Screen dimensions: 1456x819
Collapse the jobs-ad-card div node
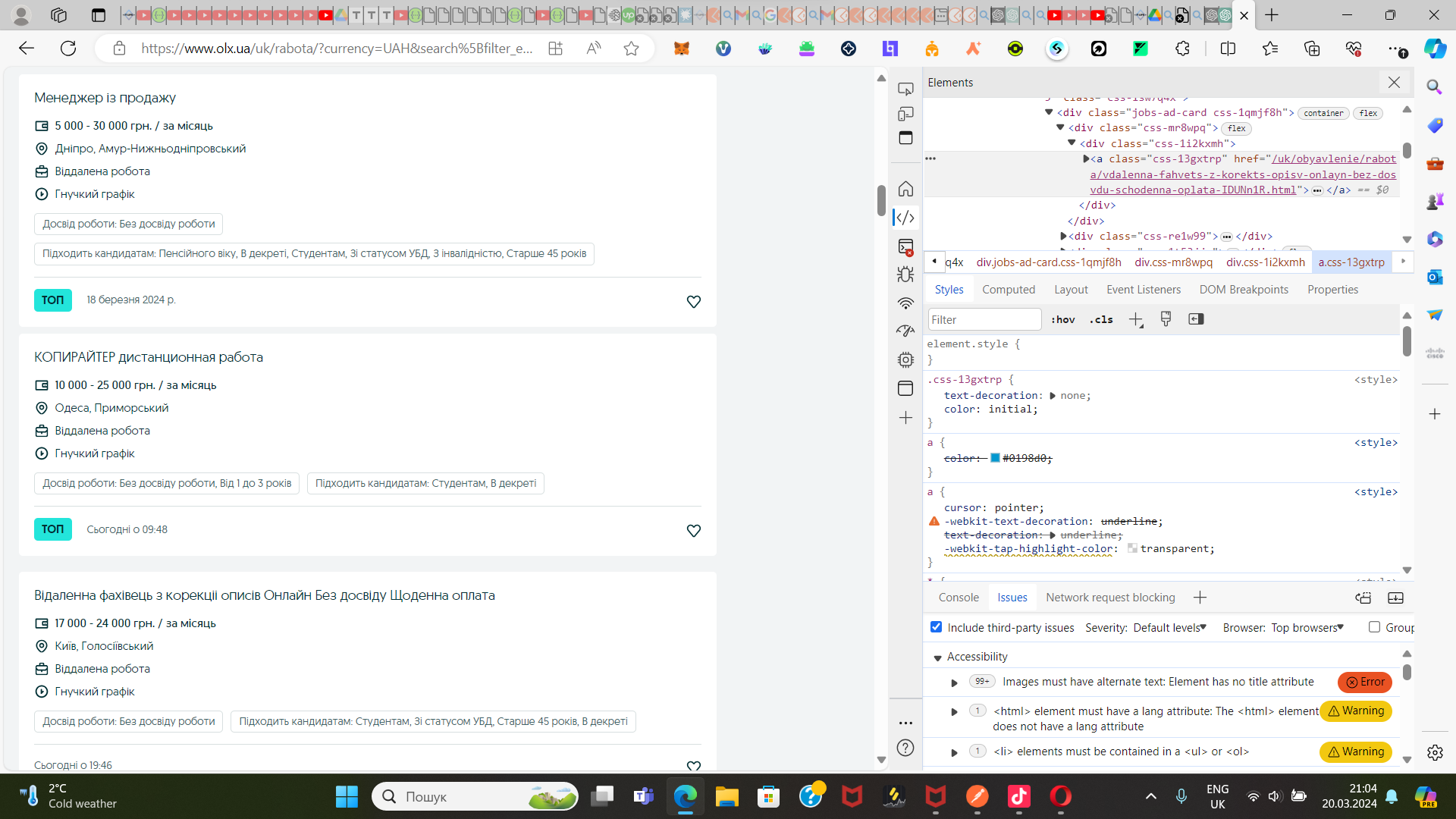pos(1049,112)
